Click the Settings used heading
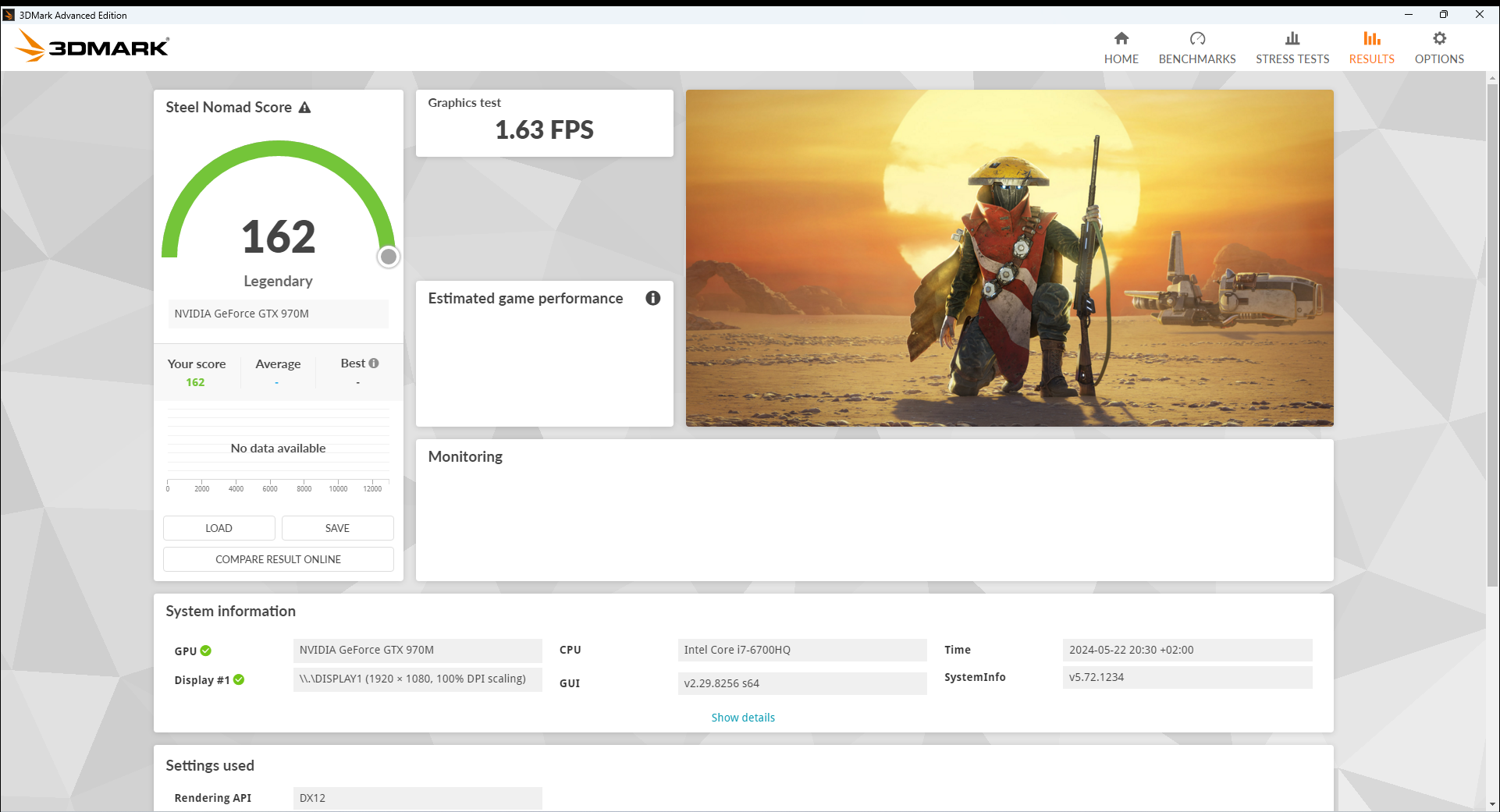This screenshot has height=812, width=1500. pos(210,766)
